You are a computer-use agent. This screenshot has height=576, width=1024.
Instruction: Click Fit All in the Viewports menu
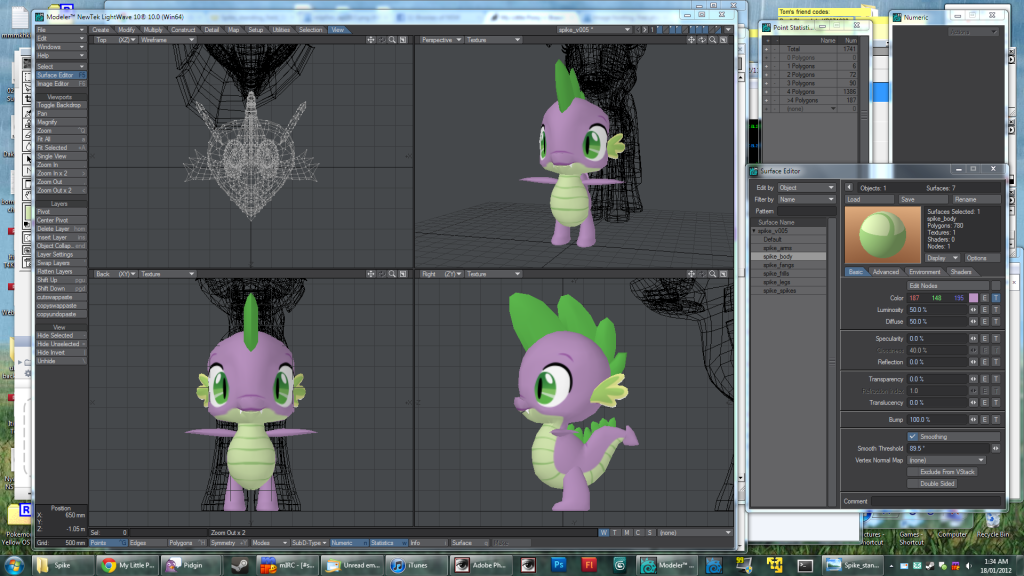tap(61, 139)
